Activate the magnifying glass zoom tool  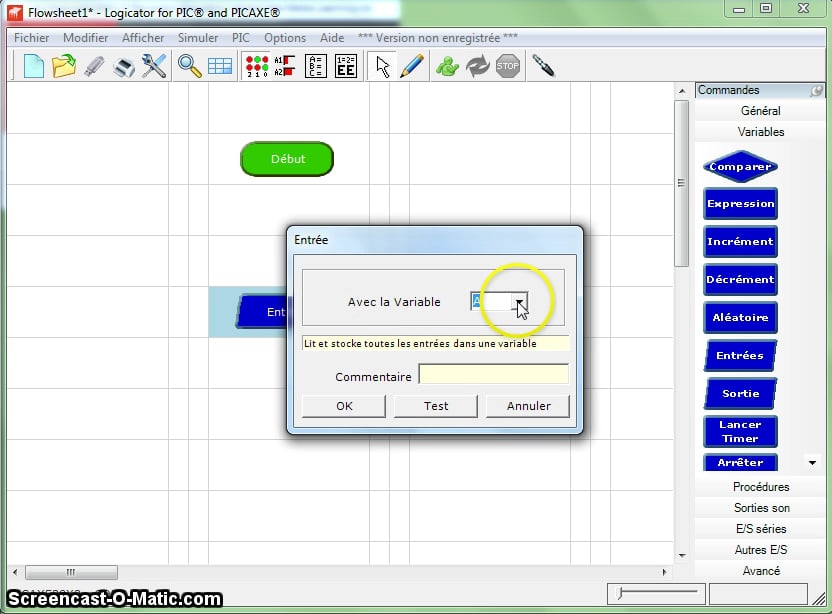coord(189,66)
